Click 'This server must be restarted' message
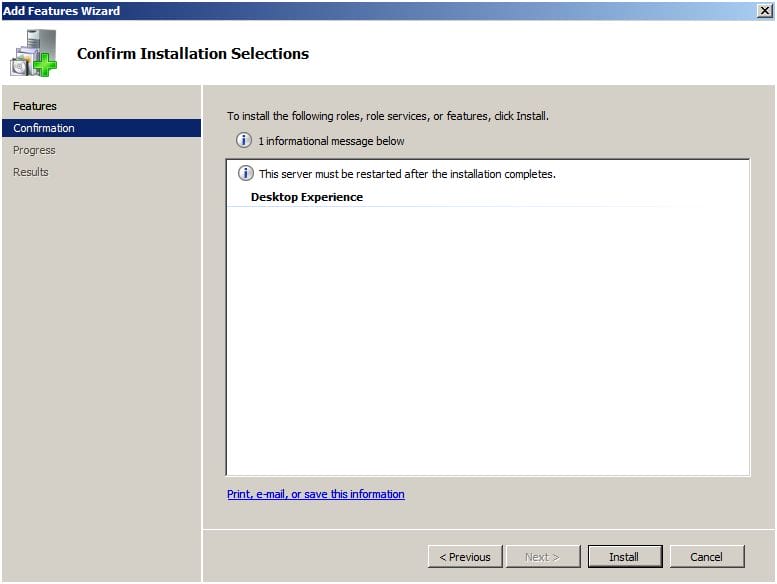The height and width of the screenshot is (584, 777). [x=407, y=174]
